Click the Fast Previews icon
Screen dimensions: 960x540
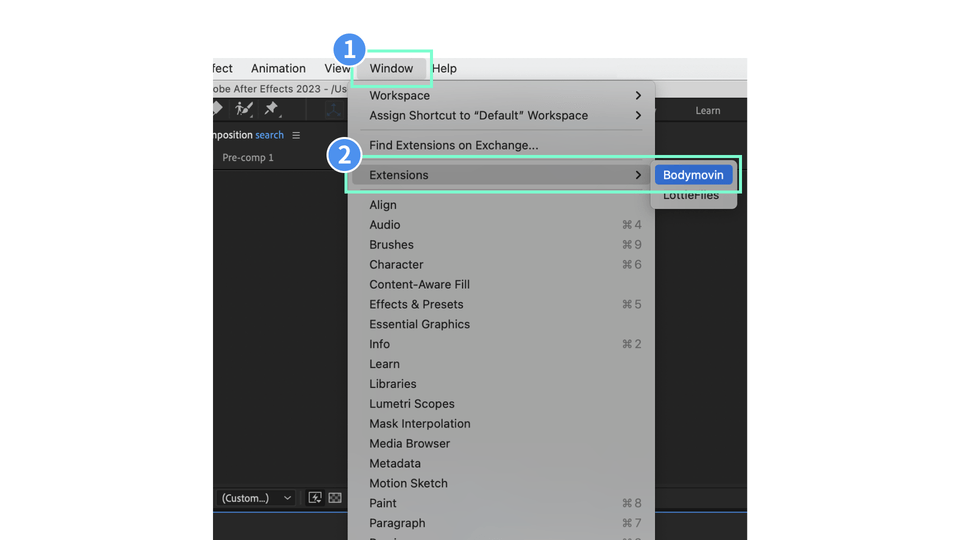click(315, 498)
